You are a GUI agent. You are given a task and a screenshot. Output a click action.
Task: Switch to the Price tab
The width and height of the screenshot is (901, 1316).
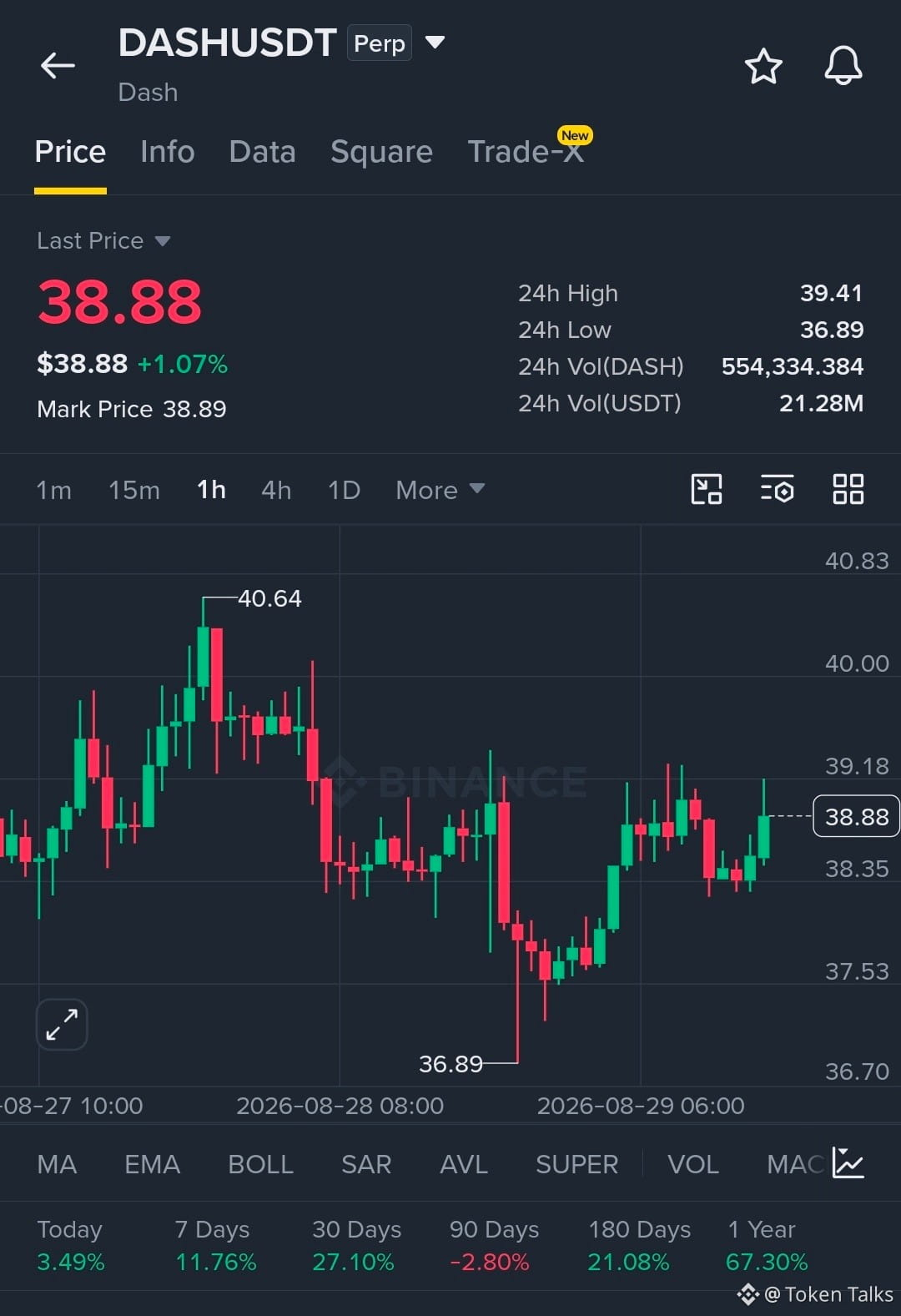pos(70,152)
